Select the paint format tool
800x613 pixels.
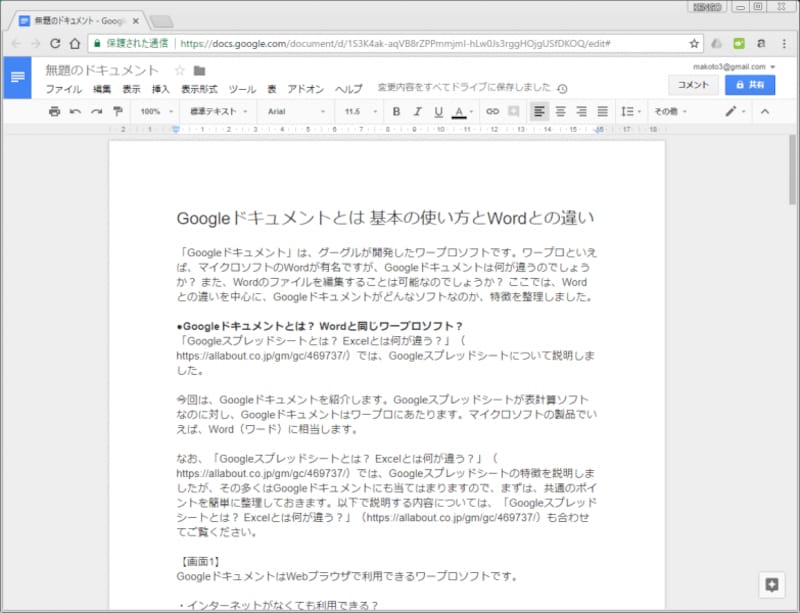click(x=117, y=112)
